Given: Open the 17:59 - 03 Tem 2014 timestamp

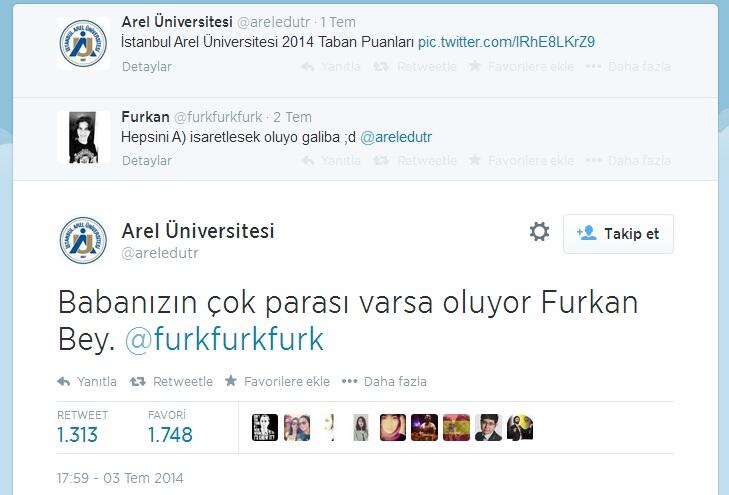Looking at the screenshot, I should [120, 478].
